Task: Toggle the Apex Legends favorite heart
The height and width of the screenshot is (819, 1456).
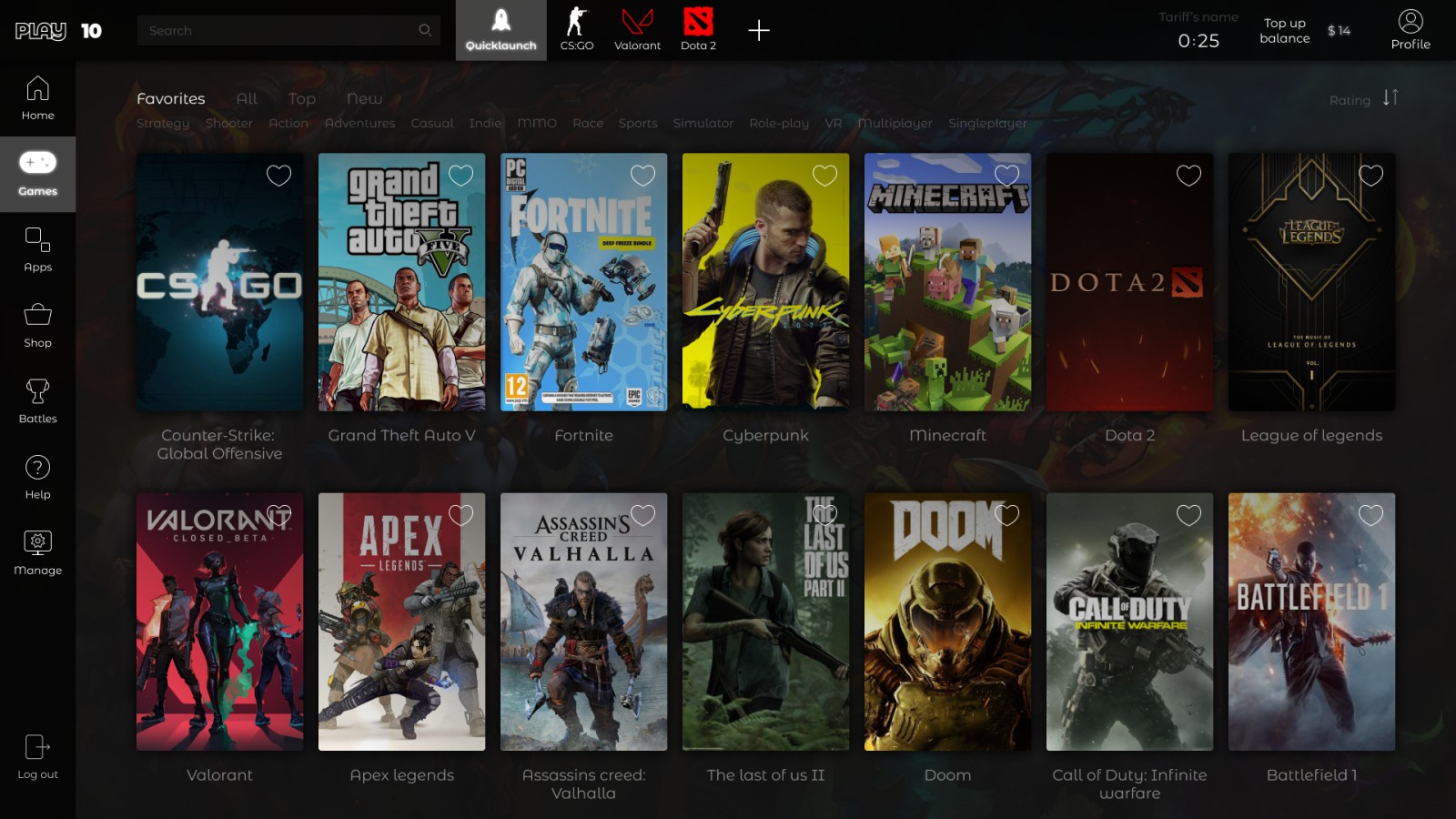Action: tap(460, 515)
